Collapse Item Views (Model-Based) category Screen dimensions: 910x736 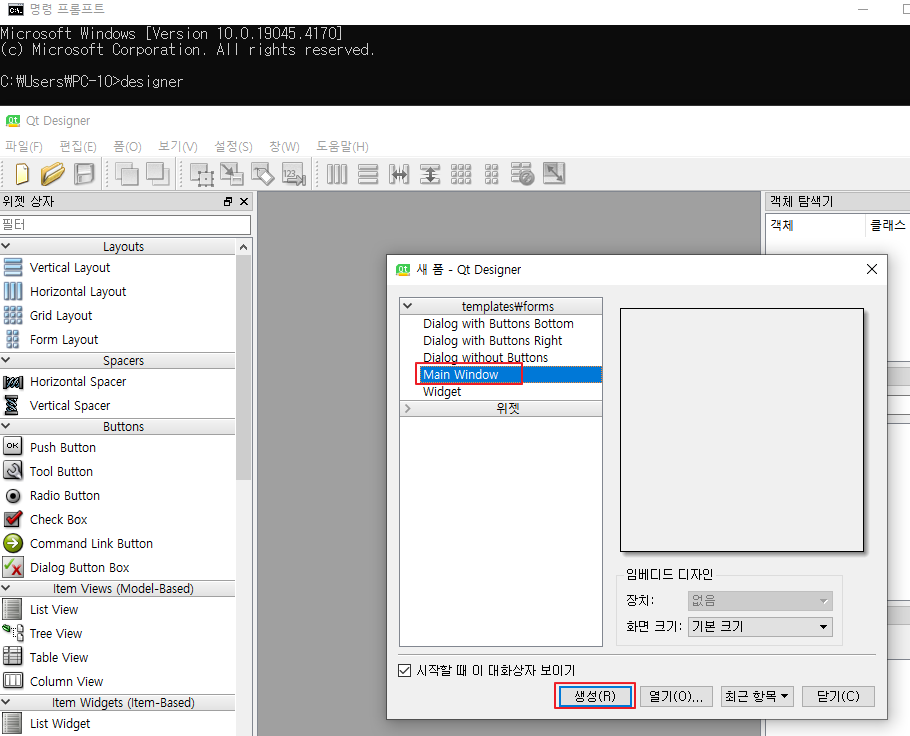pos(6,588)
